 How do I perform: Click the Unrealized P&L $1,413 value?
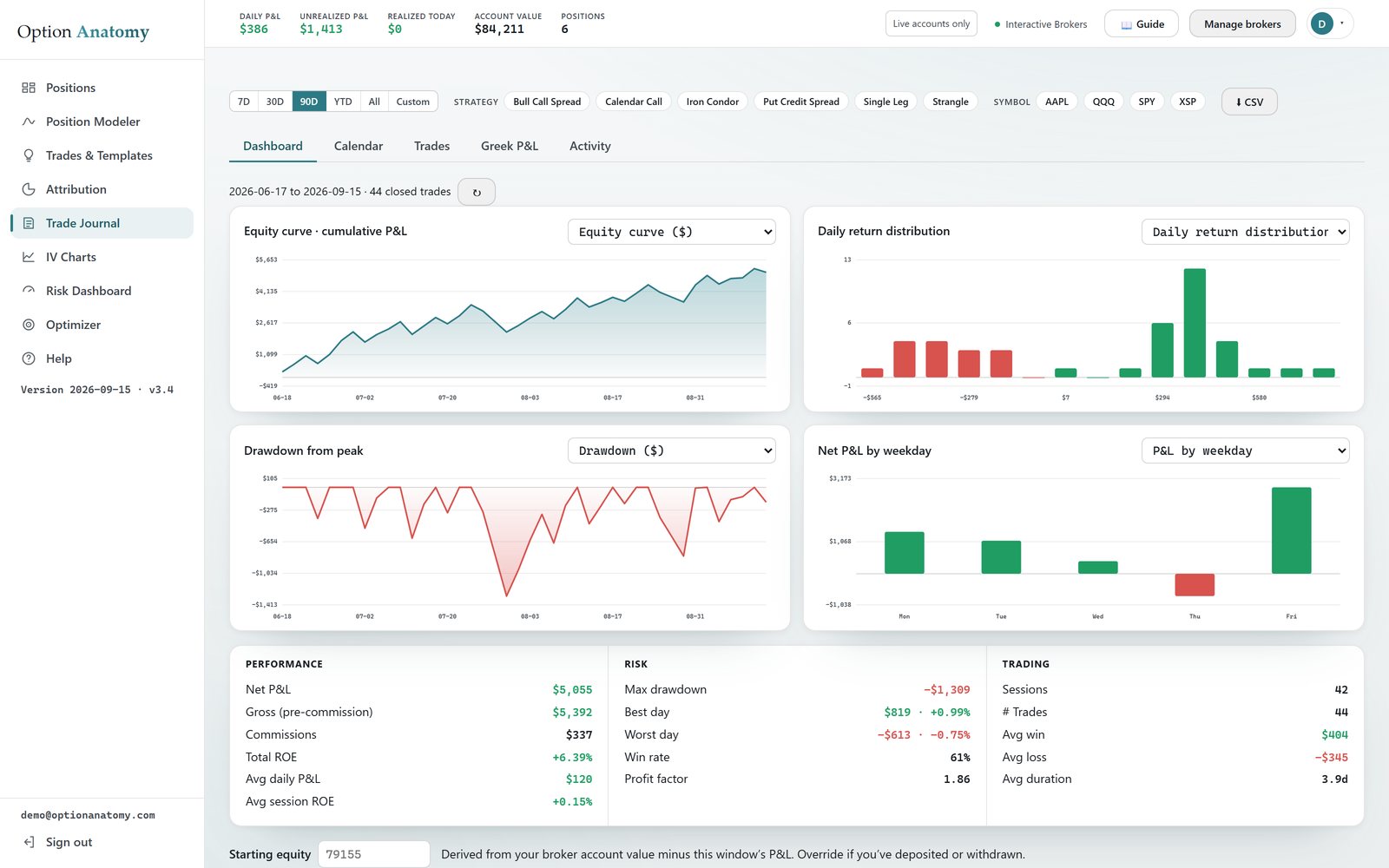321,30
